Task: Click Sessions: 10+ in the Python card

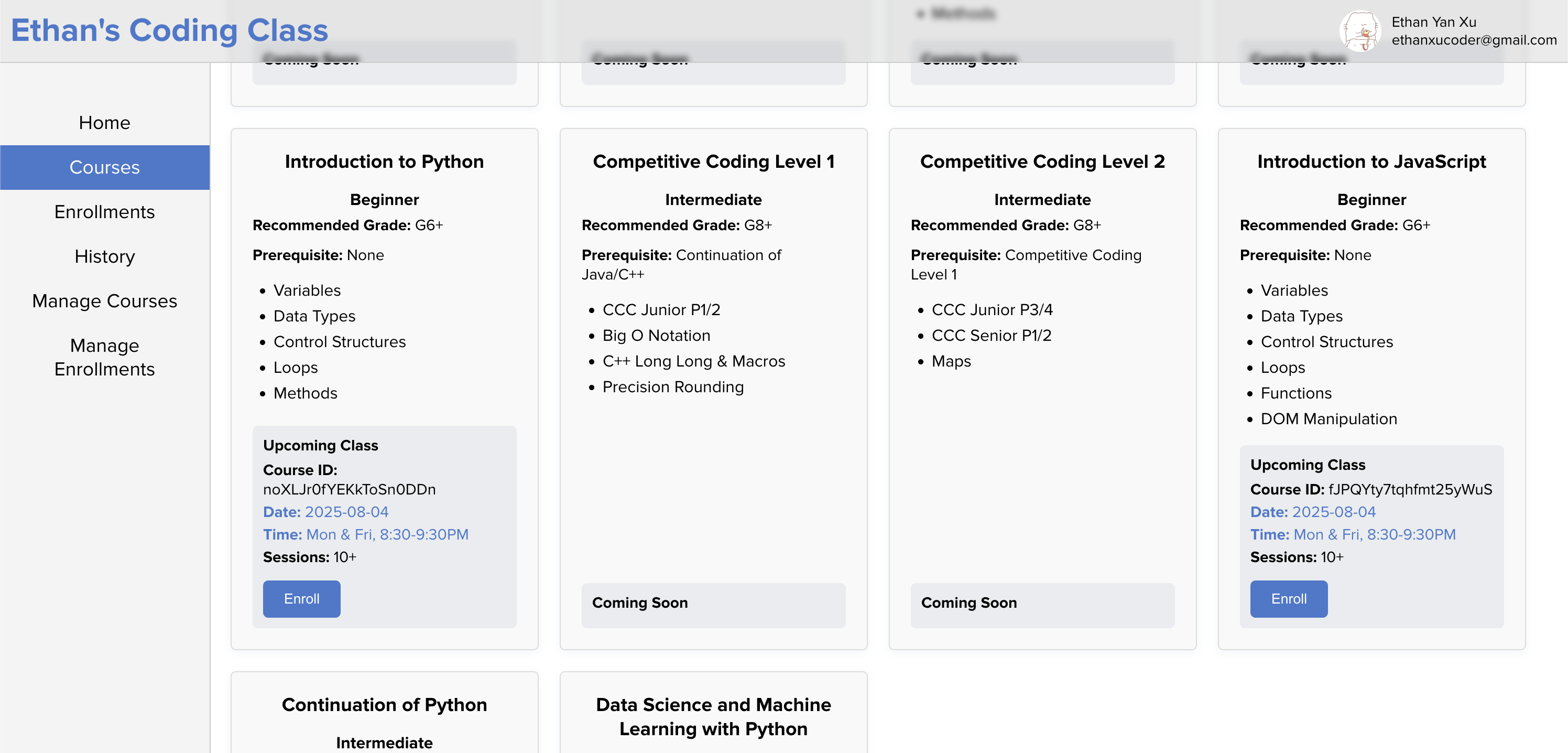Action: [309, 557]
